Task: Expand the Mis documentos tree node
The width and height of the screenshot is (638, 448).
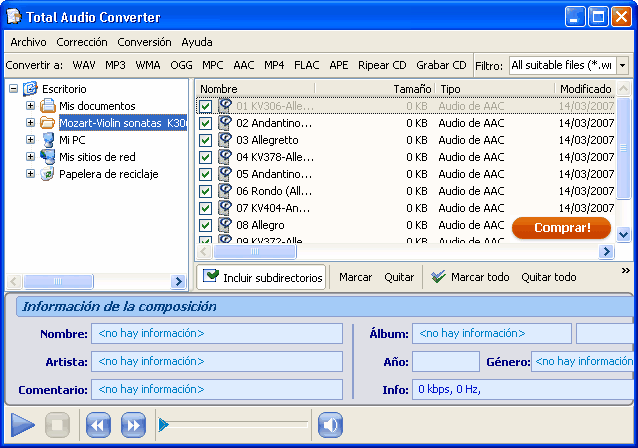Action: pyautogui.click(x=30, y=106)
